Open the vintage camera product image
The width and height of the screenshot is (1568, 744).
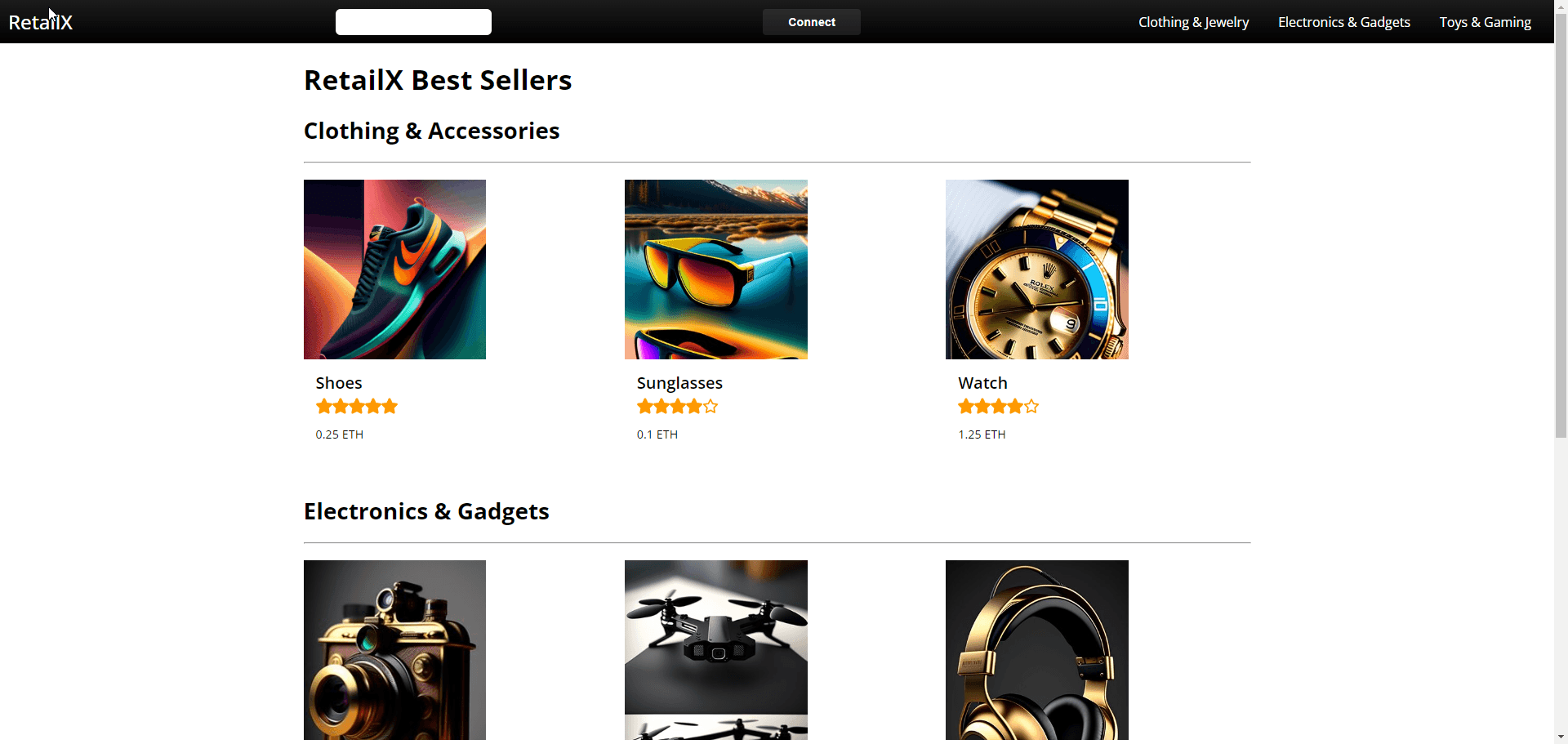[394, 650]
